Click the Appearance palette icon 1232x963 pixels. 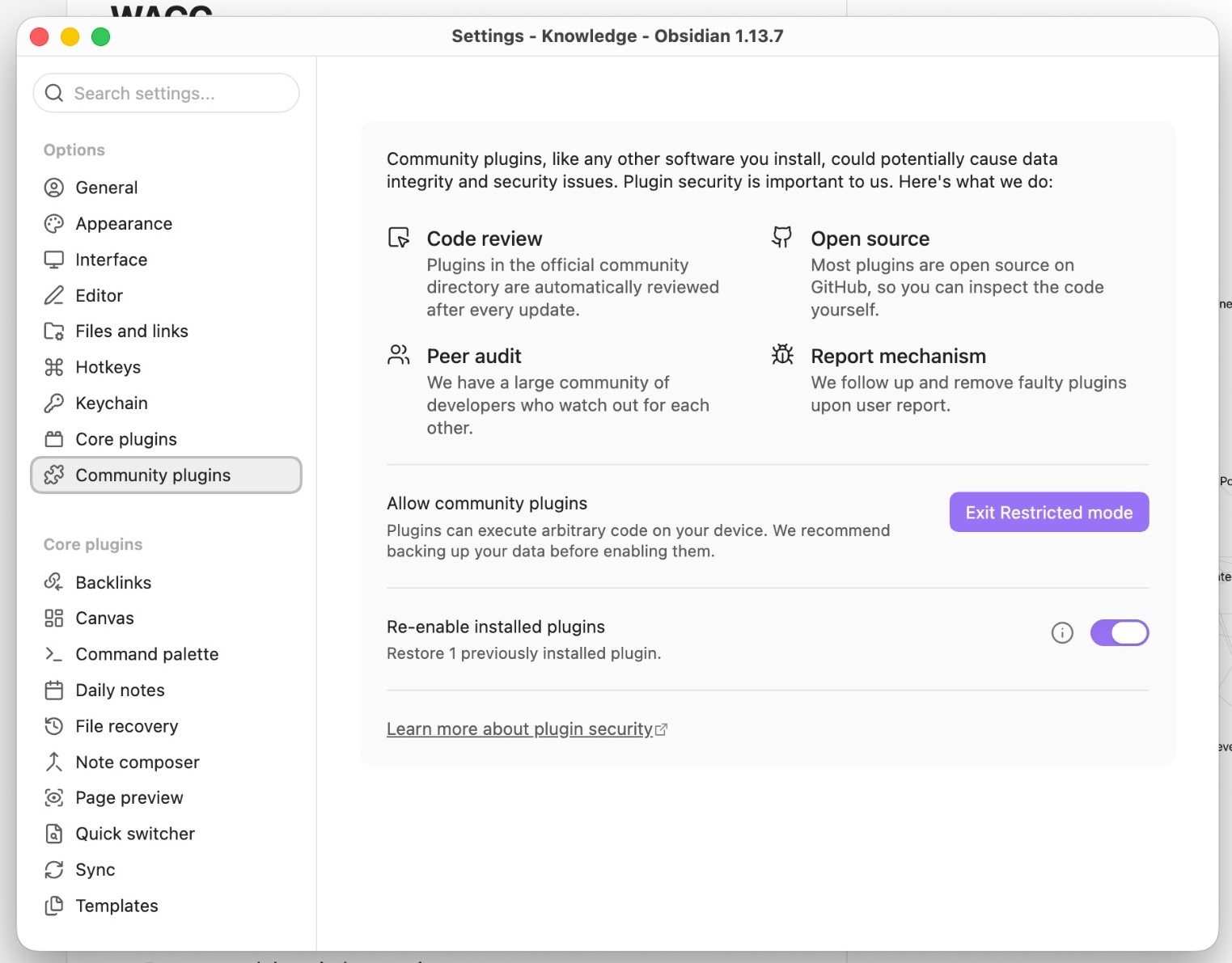[54, 224]
